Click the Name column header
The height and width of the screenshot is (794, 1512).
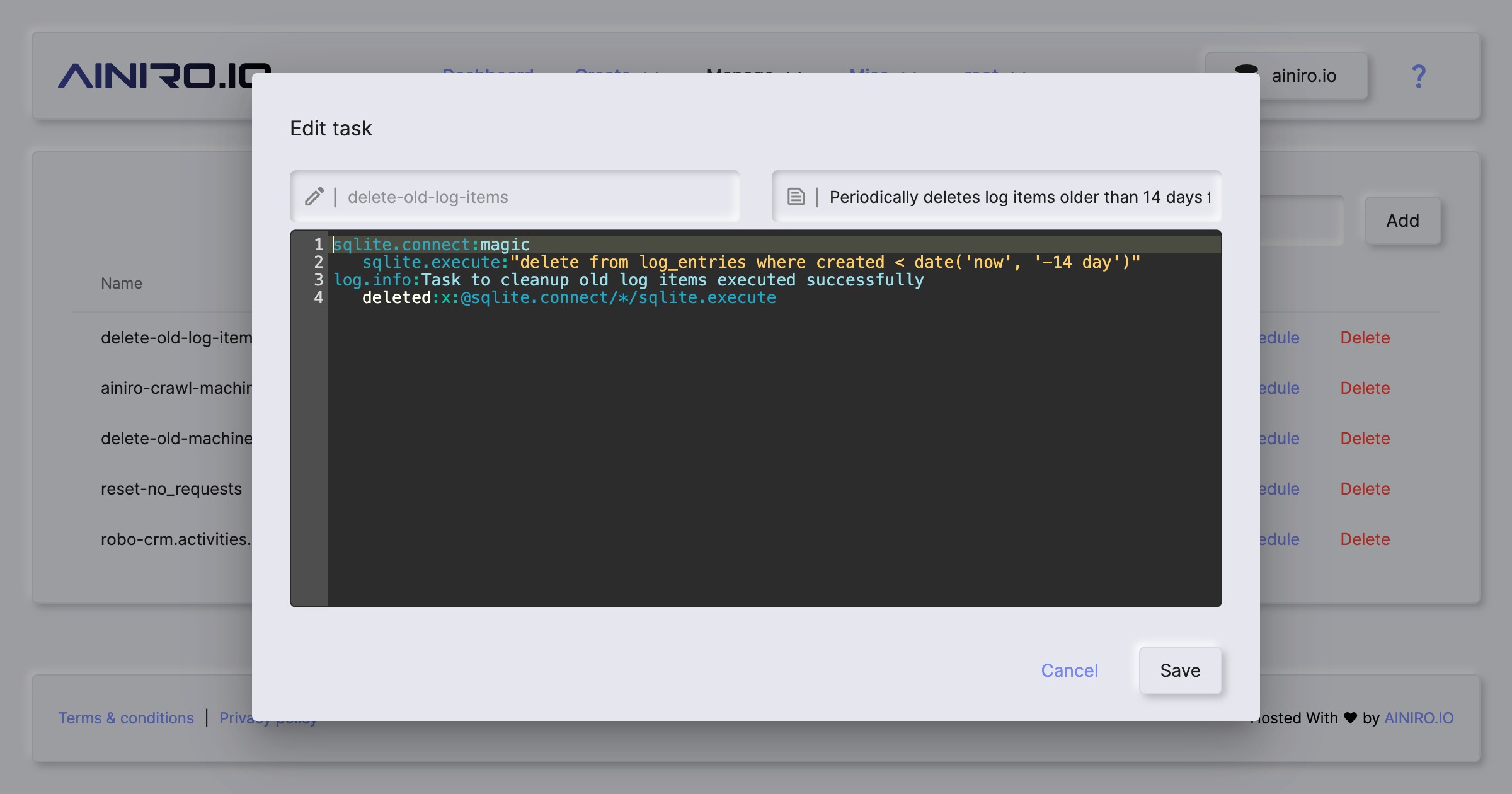coord(122,283)
